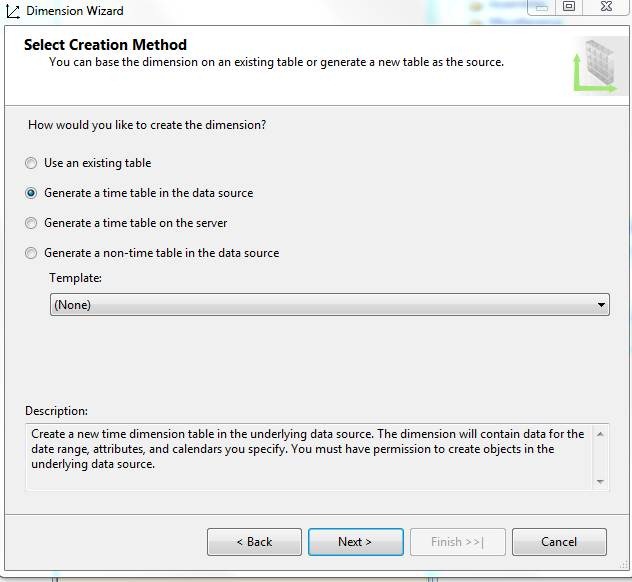Go to previous step with Back button
Viewport: 632px width, 582px height.
tap(254, 542)
